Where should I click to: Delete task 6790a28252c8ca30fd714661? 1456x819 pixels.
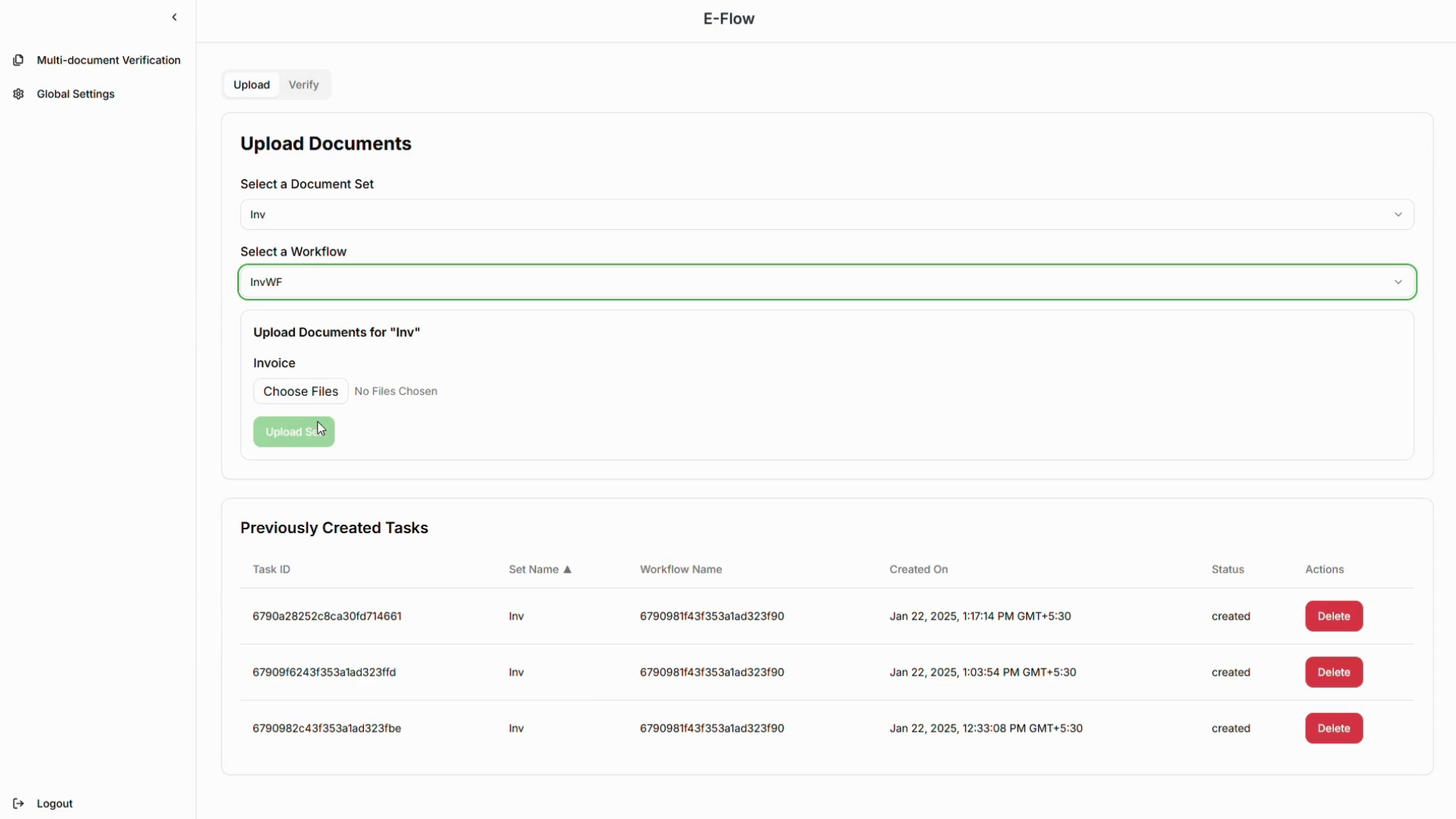pyautogui.click(x=1333, y=616)
